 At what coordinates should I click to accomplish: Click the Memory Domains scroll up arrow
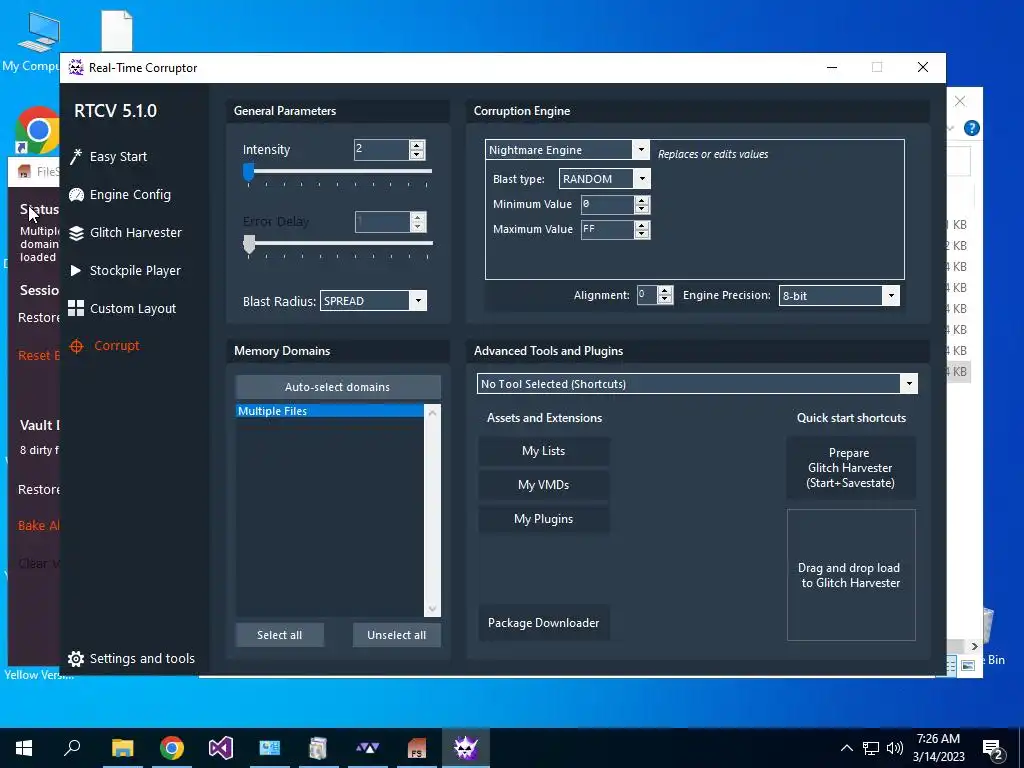(x=432, y=413)
